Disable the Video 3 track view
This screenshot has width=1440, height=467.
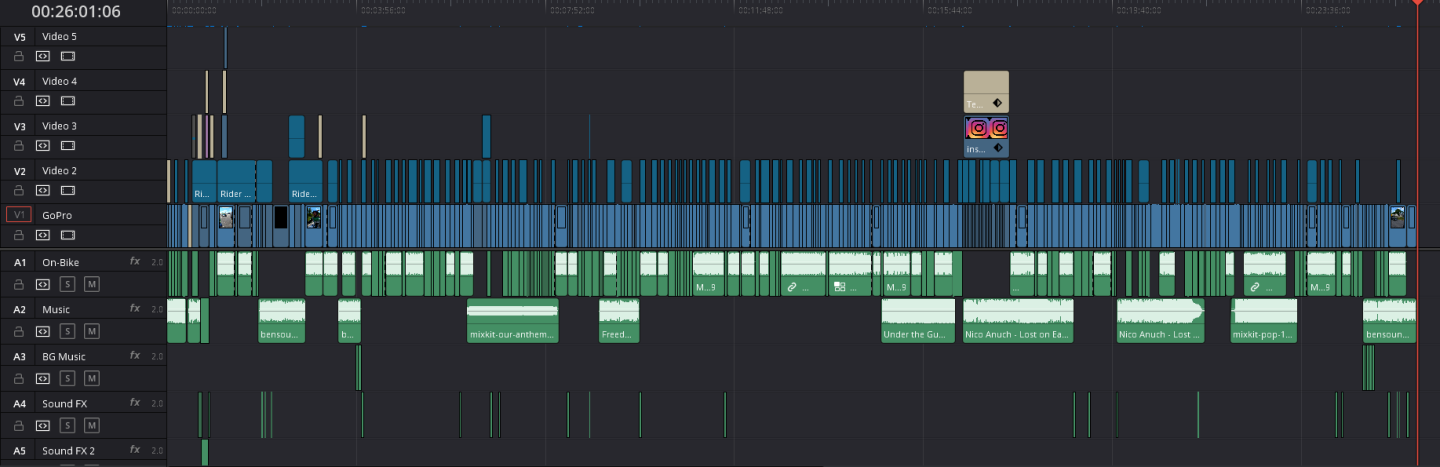point(68,146)
